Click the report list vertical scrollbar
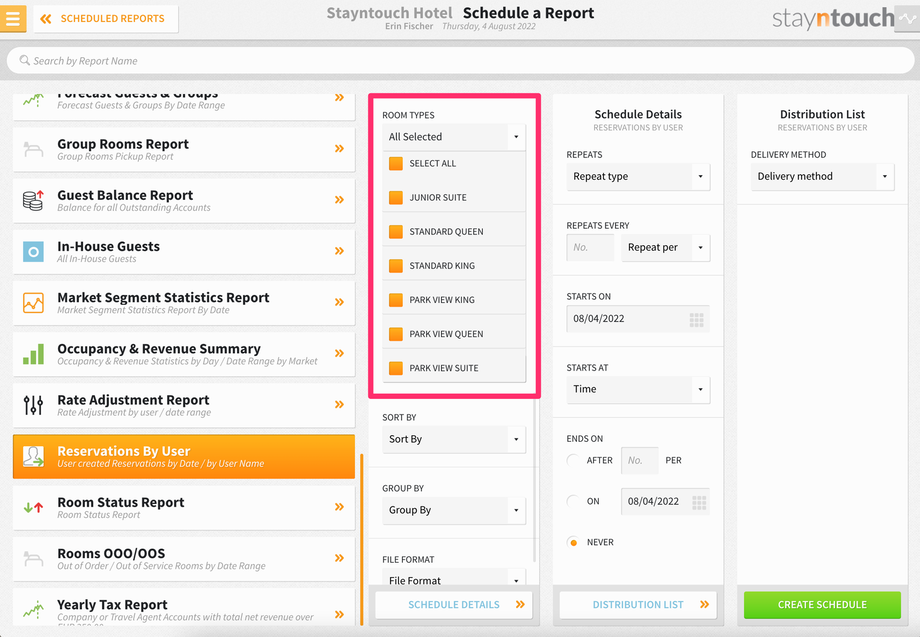Viewport: 920px width, 637px height. pyautogui.click(x=361, y=540)
